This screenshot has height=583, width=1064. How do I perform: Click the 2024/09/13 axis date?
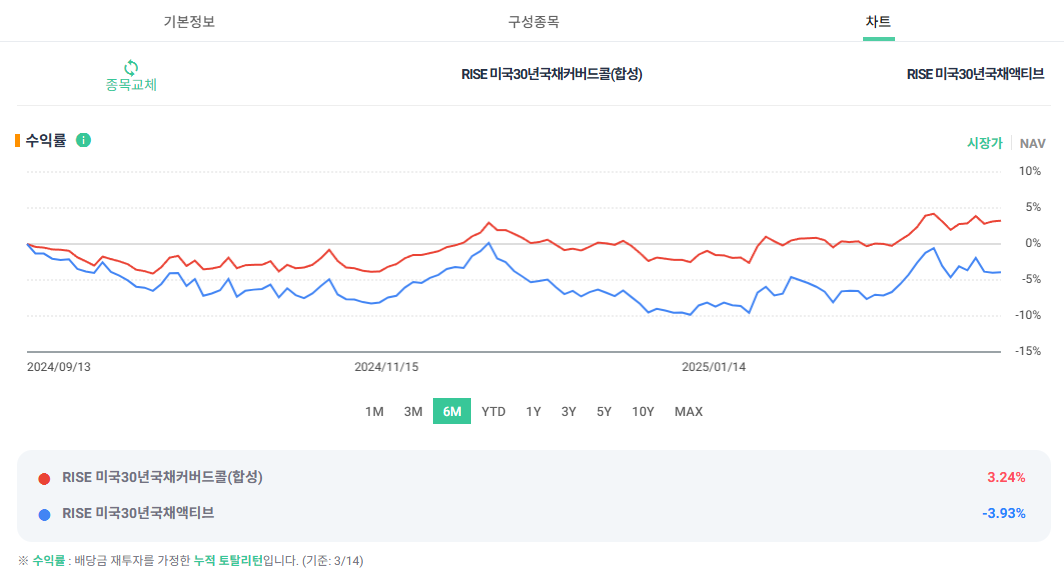click(58, 366)
